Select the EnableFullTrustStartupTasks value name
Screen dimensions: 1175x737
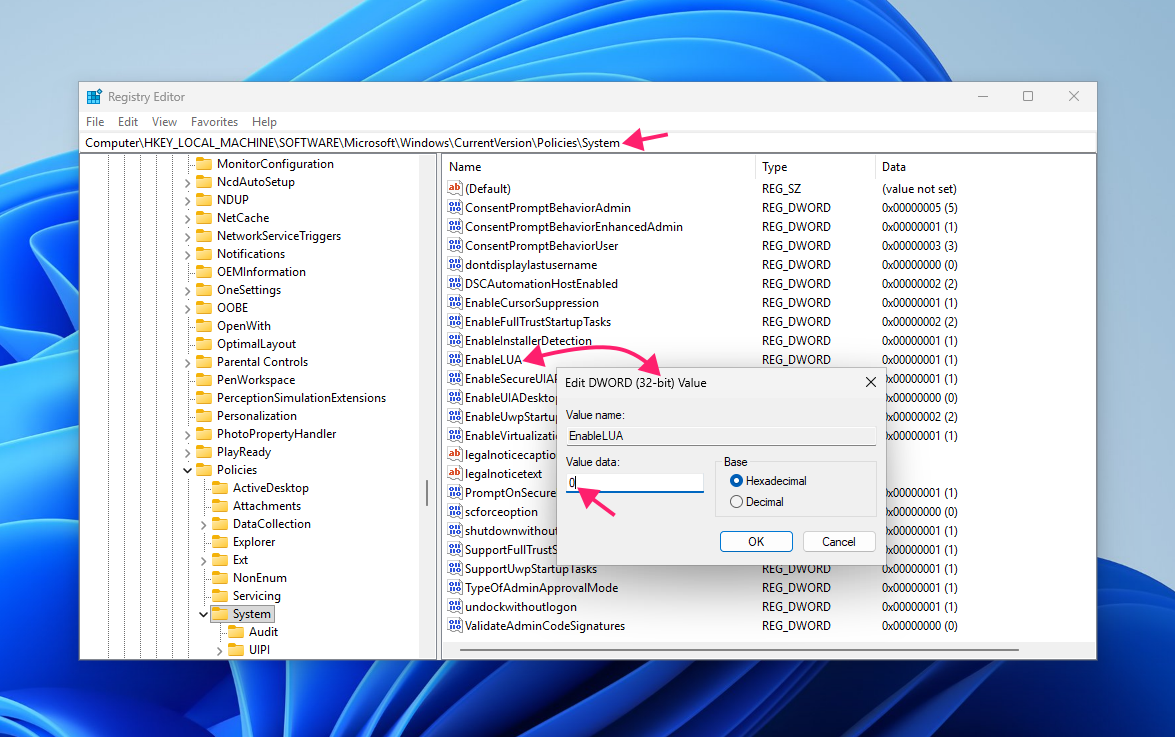(537, 321)
